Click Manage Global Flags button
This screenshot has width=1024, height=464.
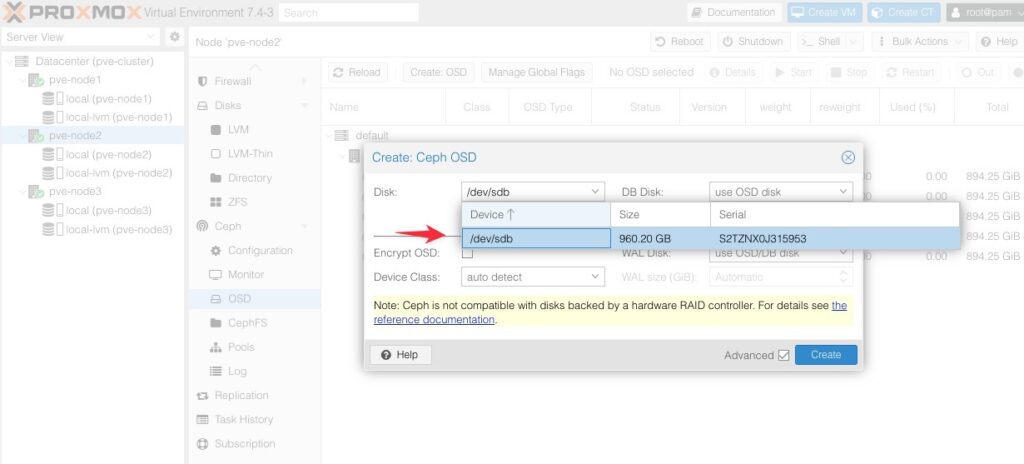pyautogui.click(x=536, y=72)
